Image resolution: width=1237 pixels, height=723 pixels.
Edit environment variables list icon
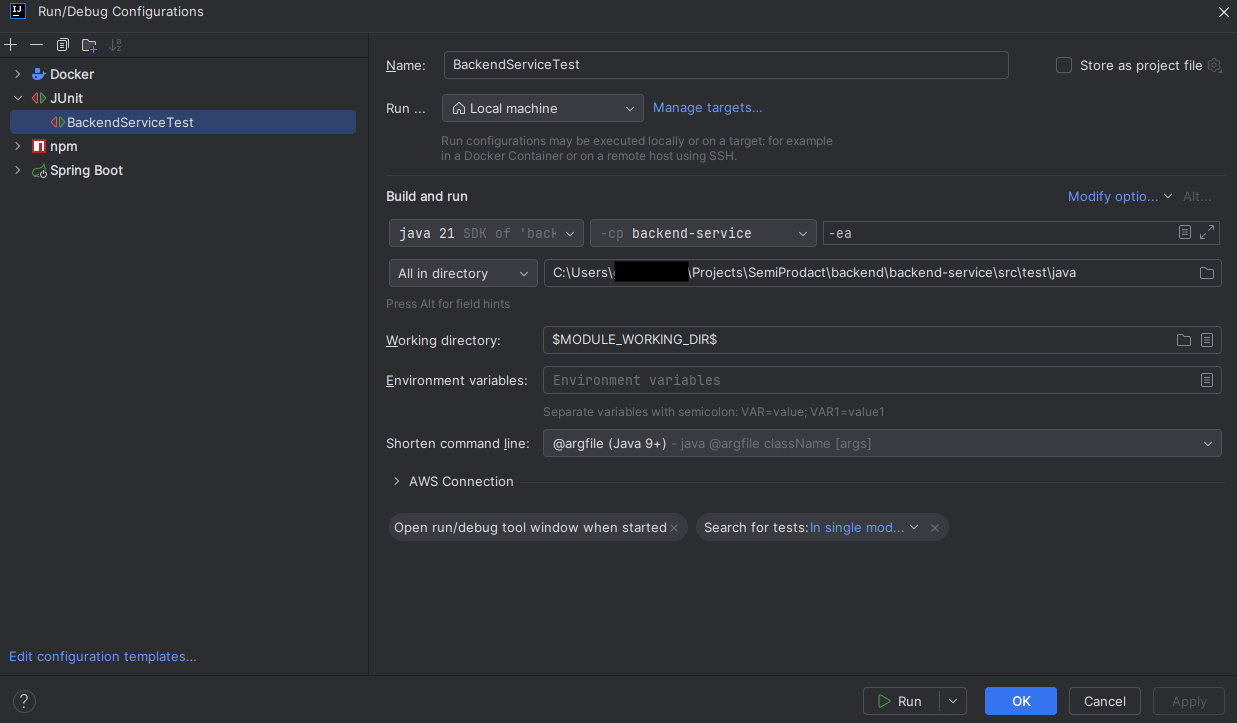pyautogui.click(x=1207, y=380)
